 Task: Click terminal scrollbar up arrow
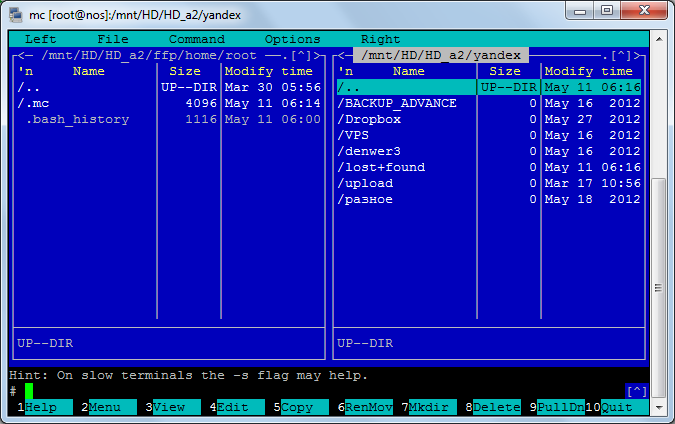659,39
